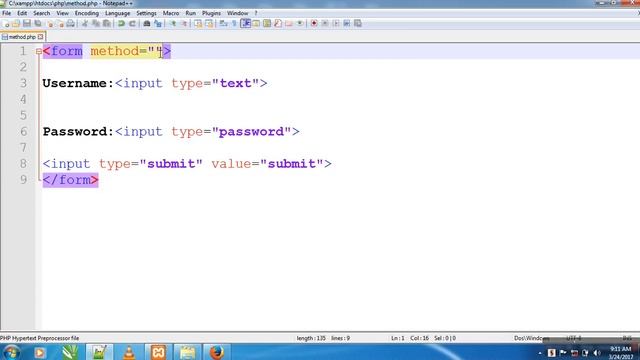Click the closing </form> tag
This screenshot has height=360, width=640.
(x=71, y=180)
